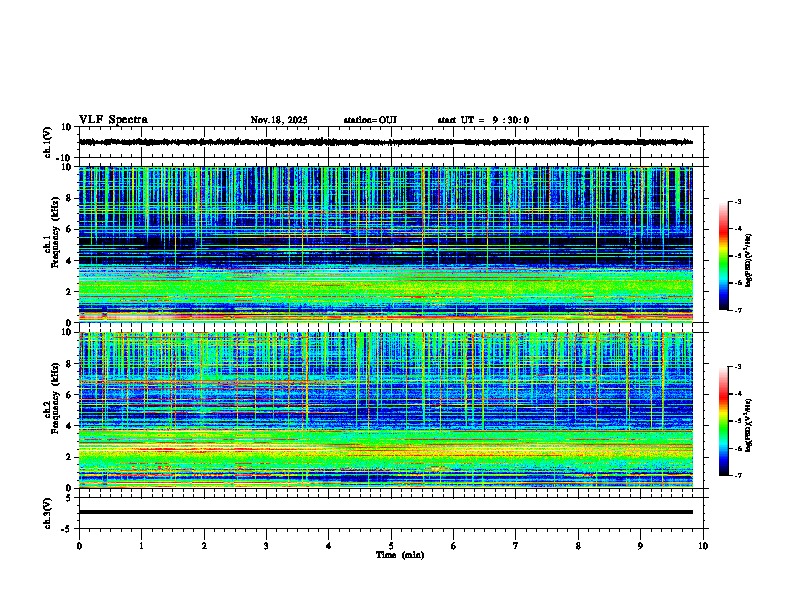Click the "VLF Spectra" plot title

click(113, 120)
